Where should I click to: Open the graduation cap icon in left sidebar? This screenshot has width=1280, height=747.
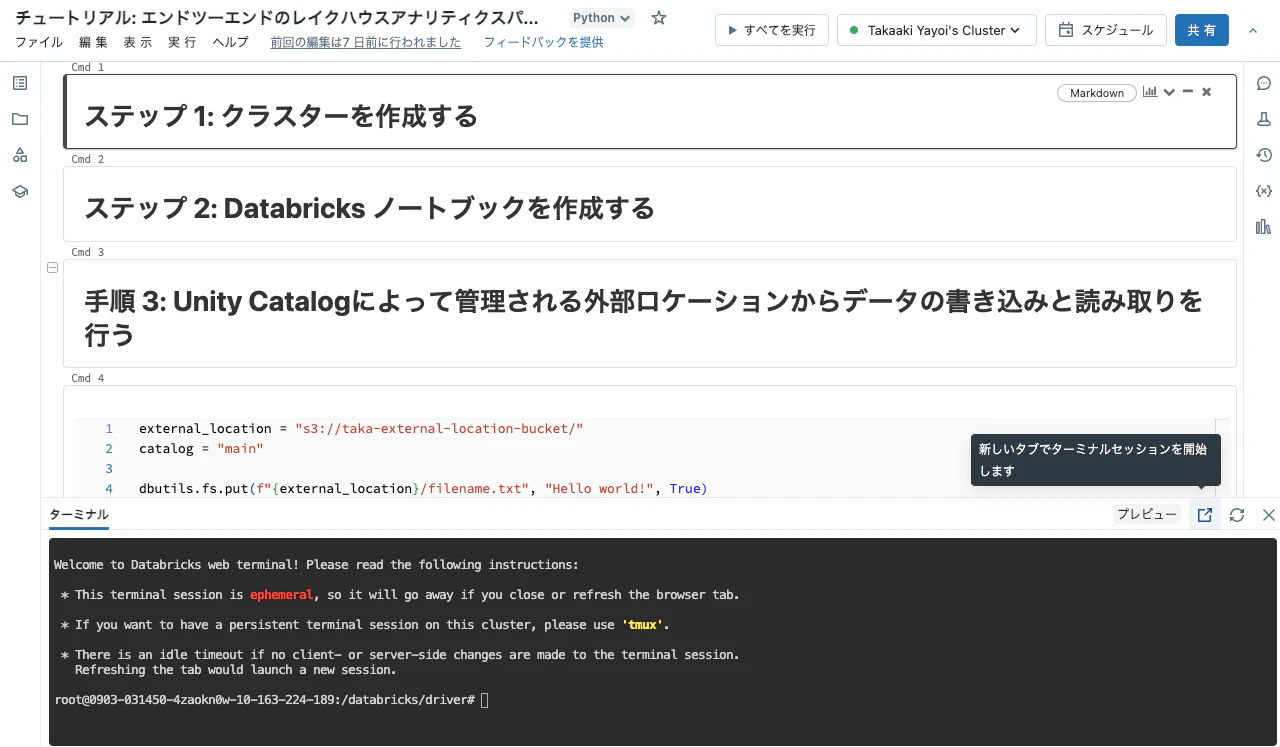(x=20, y=191)
